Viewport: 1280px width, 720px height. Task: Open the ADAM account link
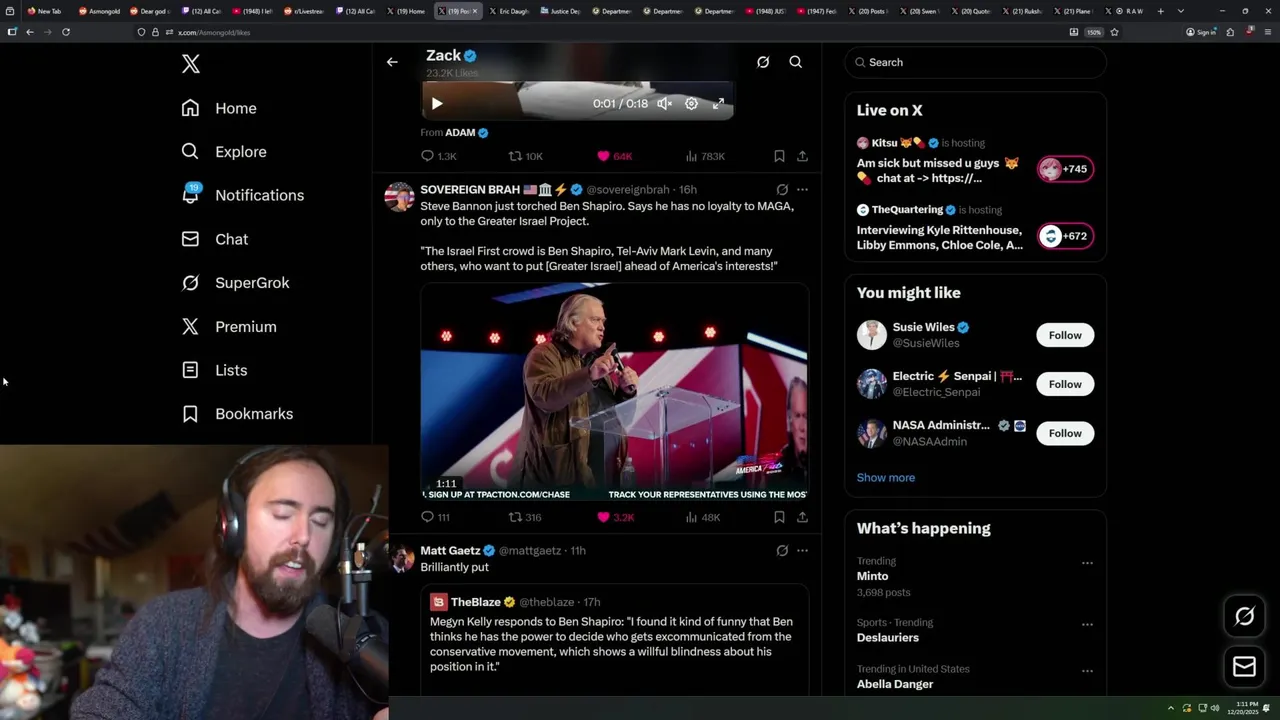[x=460, y=132]
